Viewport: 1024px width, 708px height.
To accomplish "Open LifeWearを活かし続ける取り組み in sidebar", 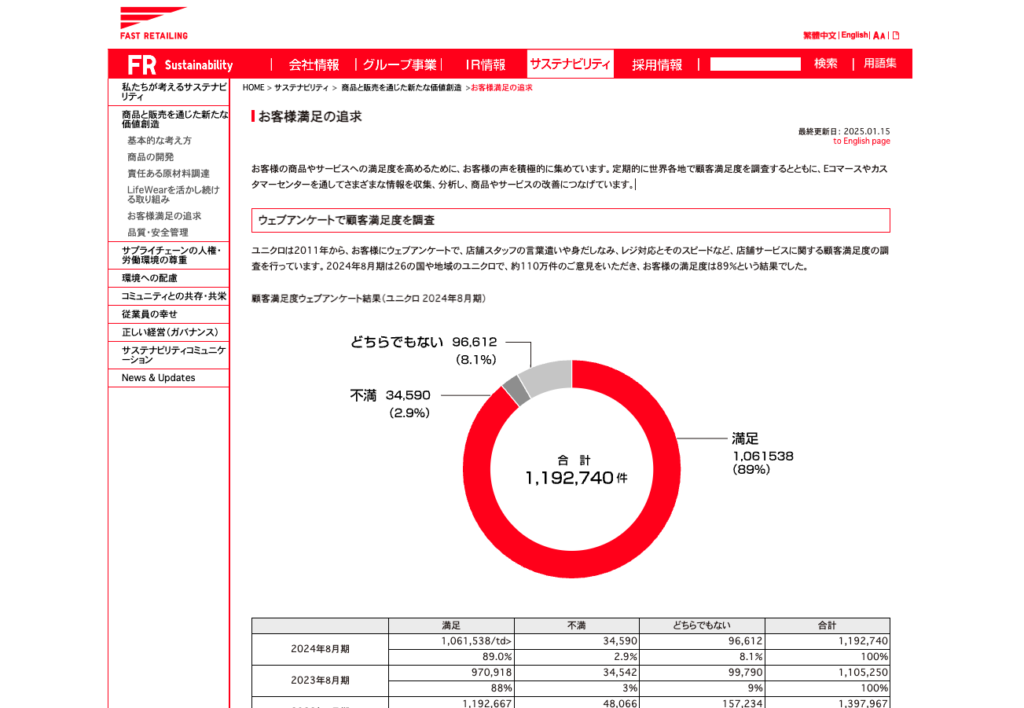I will [x=173, y=195].
